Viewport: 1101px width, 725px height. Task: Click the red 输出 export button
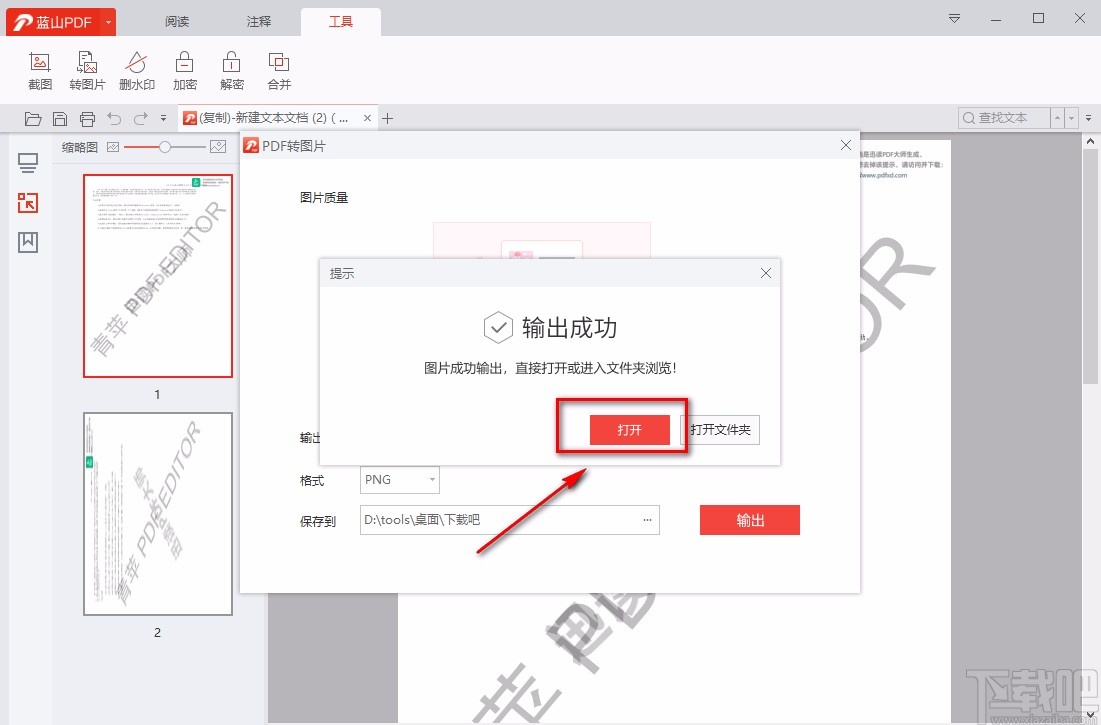click(x=749, y=520)
